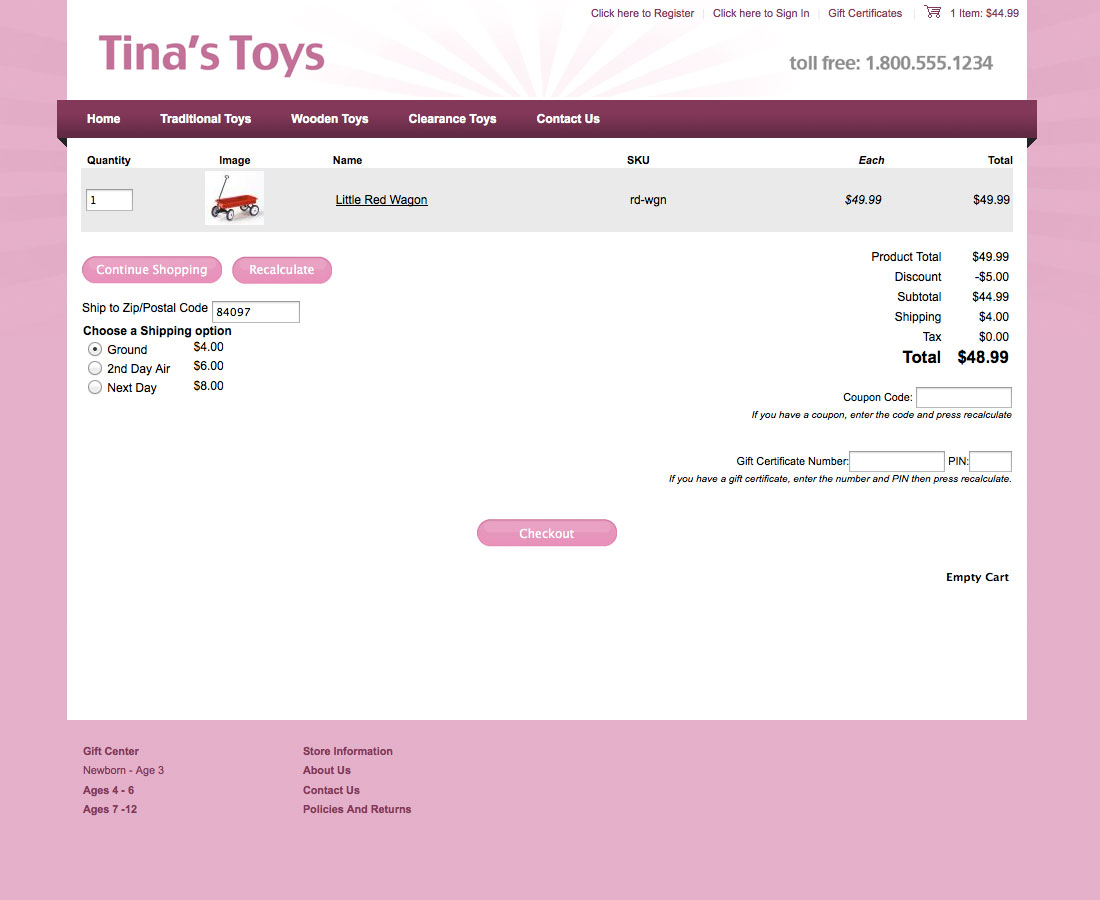Click the Empty Cart link
The image size is (1100, 900).
[977, 577]
